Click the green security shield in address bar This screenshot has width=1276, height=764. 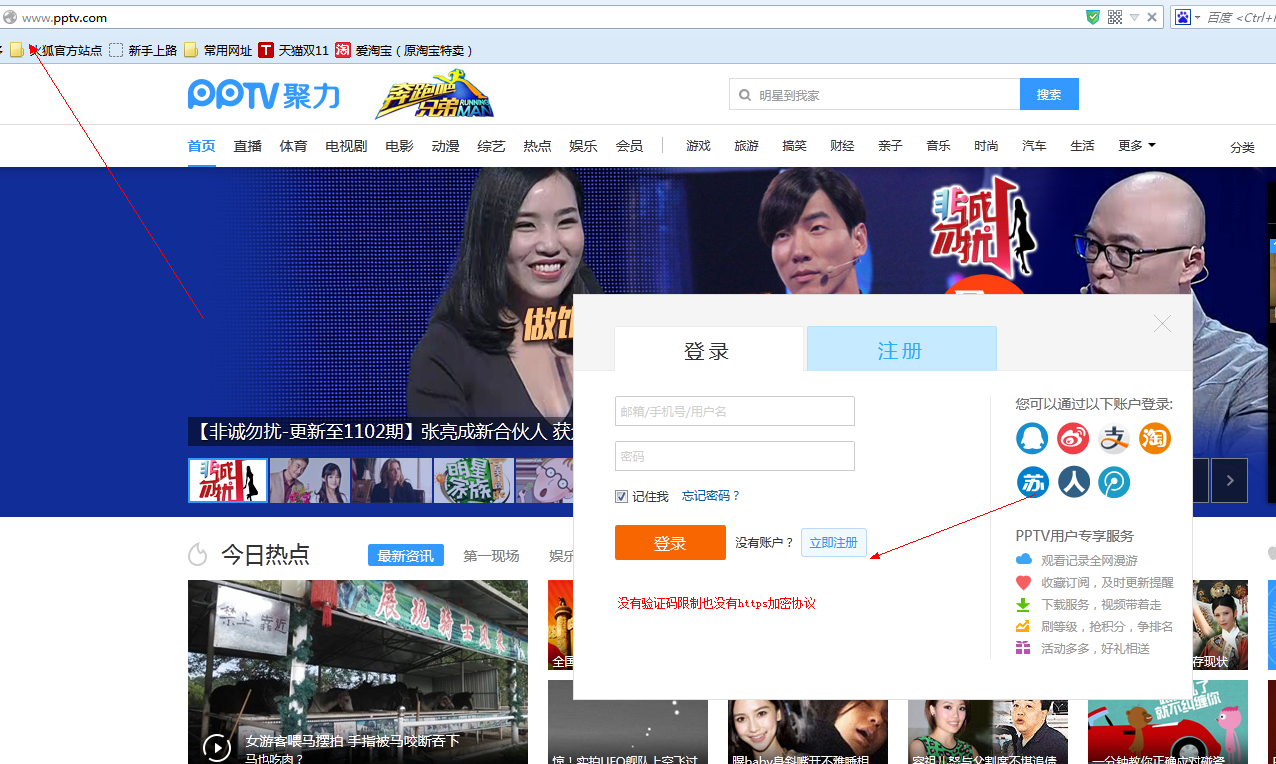1093,17
